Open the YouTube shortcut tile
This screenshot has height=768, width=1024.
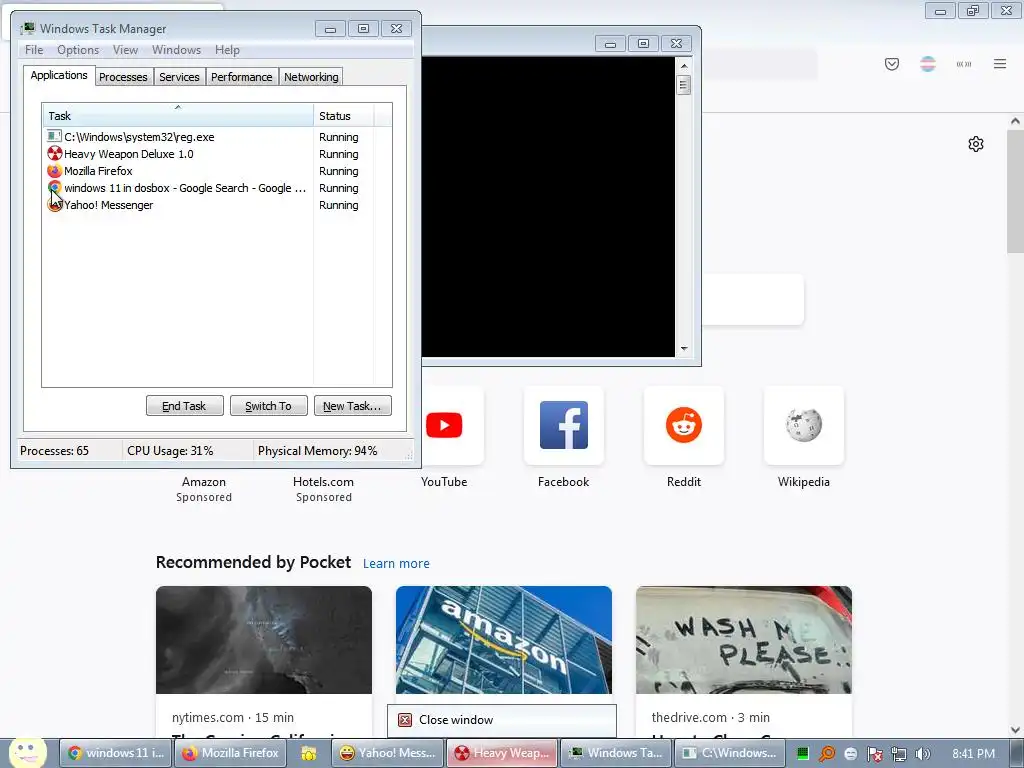[x=444, y=425]
